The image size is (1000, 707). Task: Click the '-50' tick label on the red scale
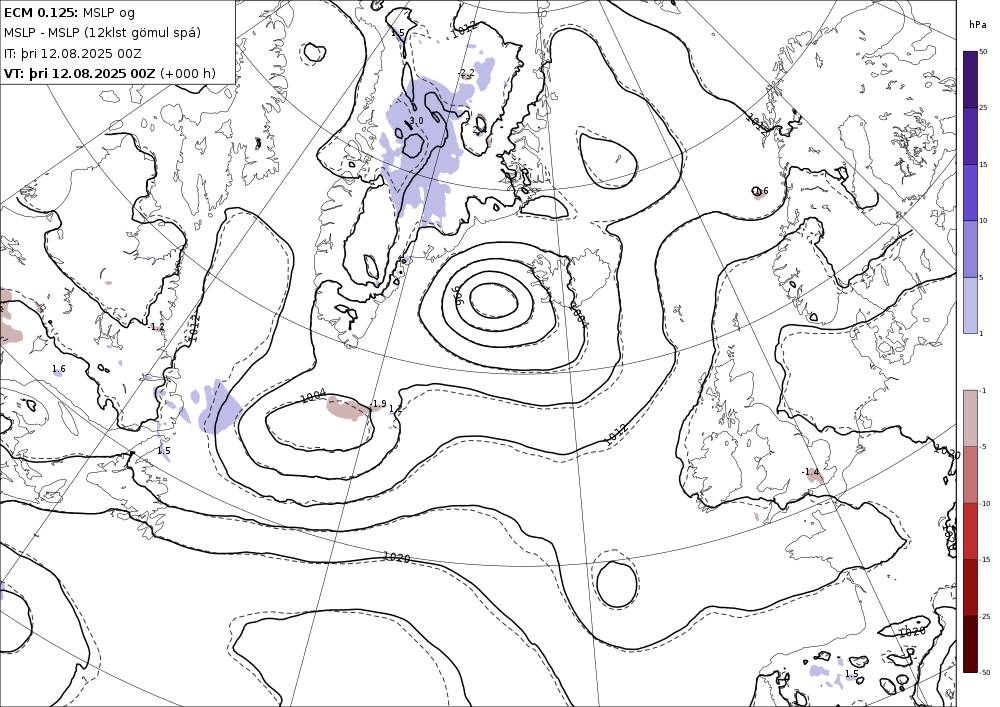tap(984, 672)
